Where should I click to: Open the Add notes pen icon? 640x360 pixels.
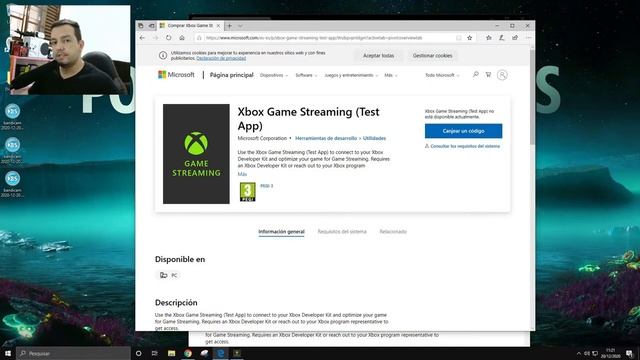coord(502,38)
